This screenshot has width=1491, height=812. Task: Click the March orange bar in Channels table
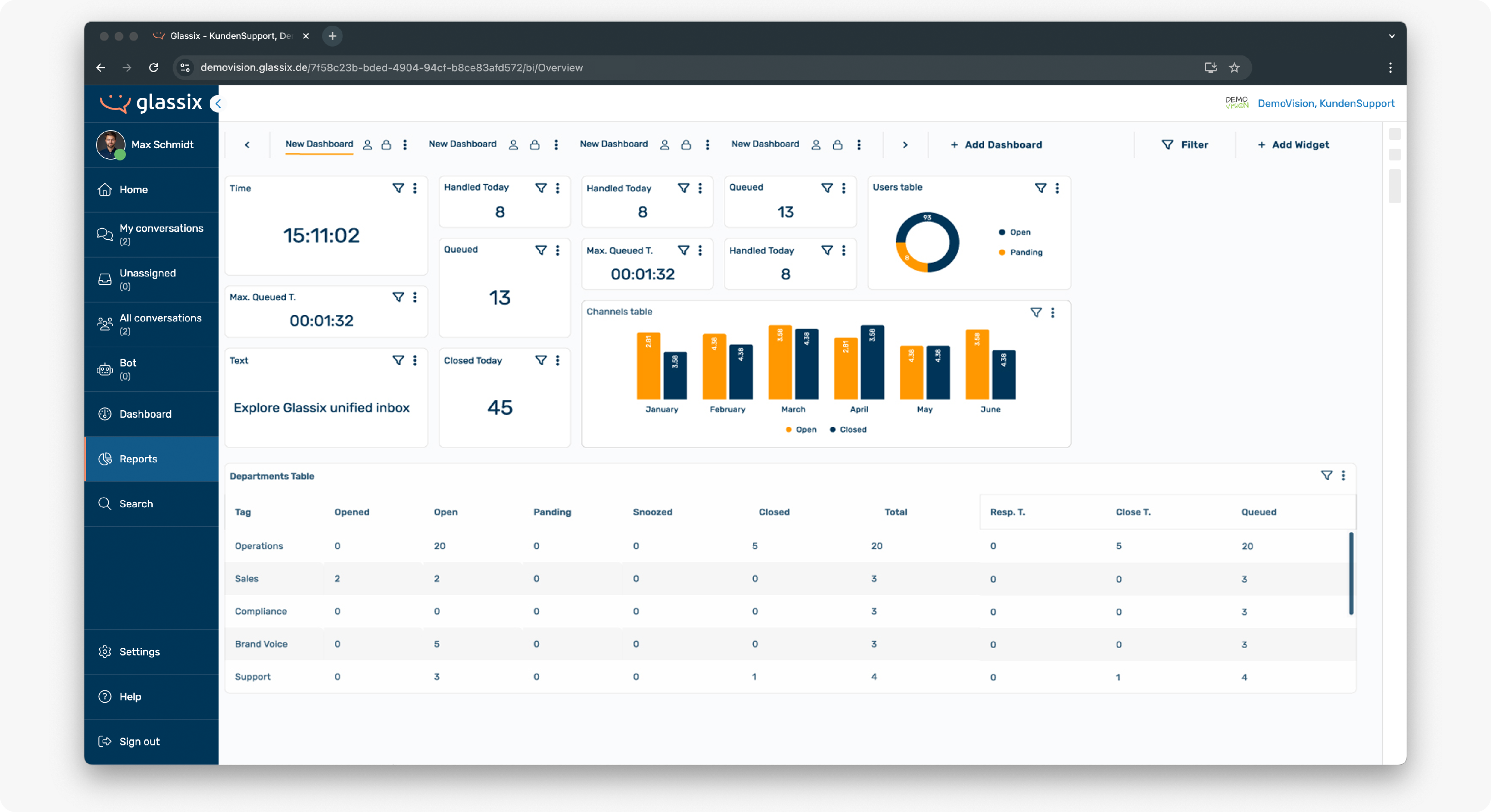(780, 362)
